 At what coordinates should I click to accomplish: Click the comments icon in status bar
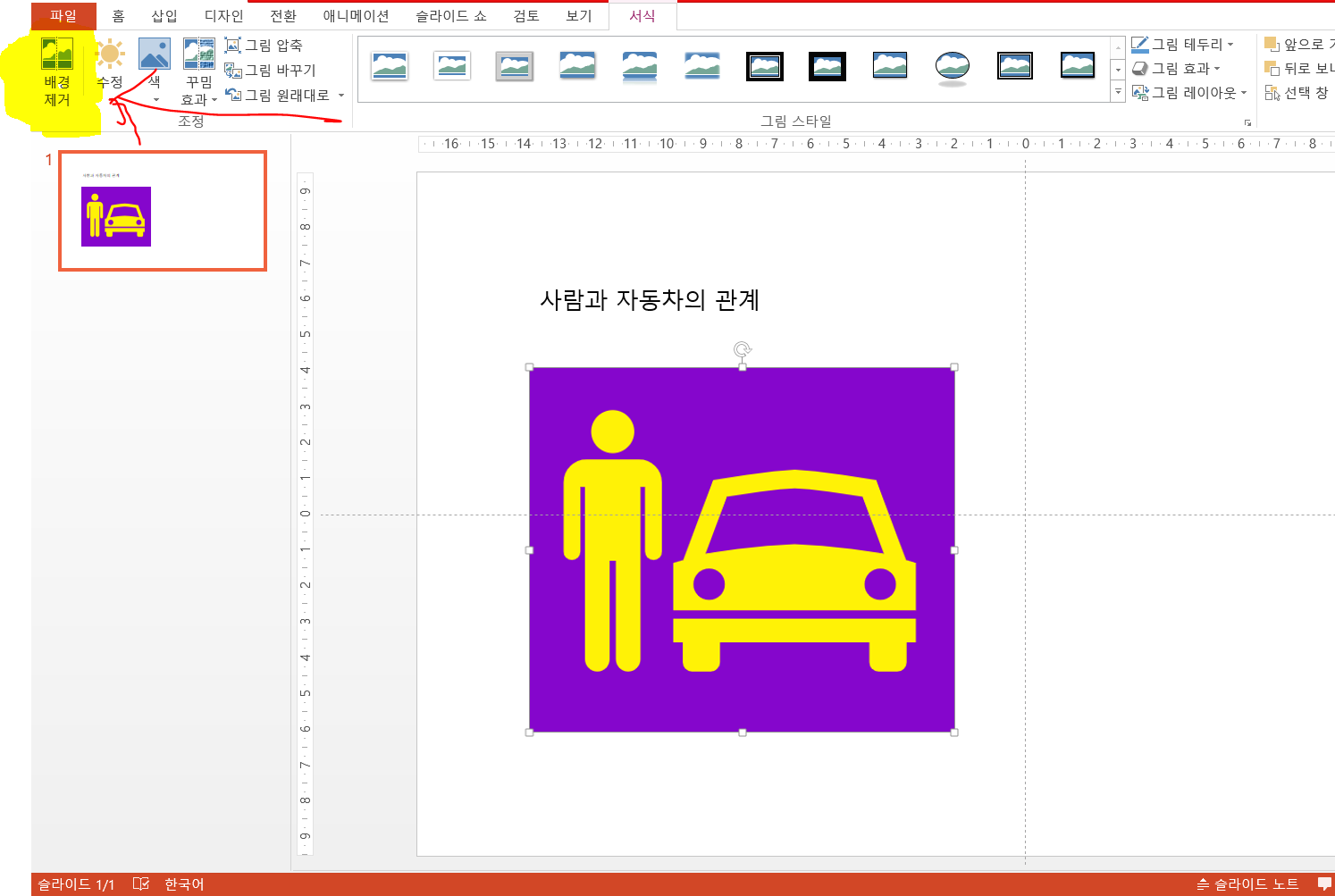pos(1325,883)
